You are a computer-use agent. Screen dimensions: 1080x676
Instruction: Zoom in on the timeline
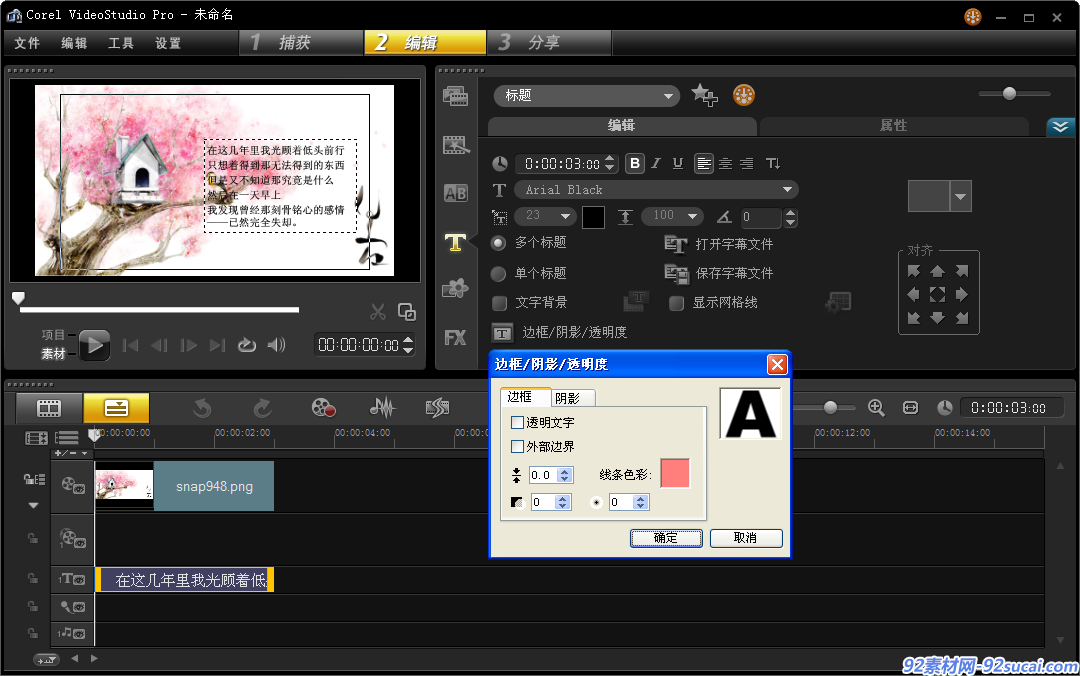tap(876, 407)
